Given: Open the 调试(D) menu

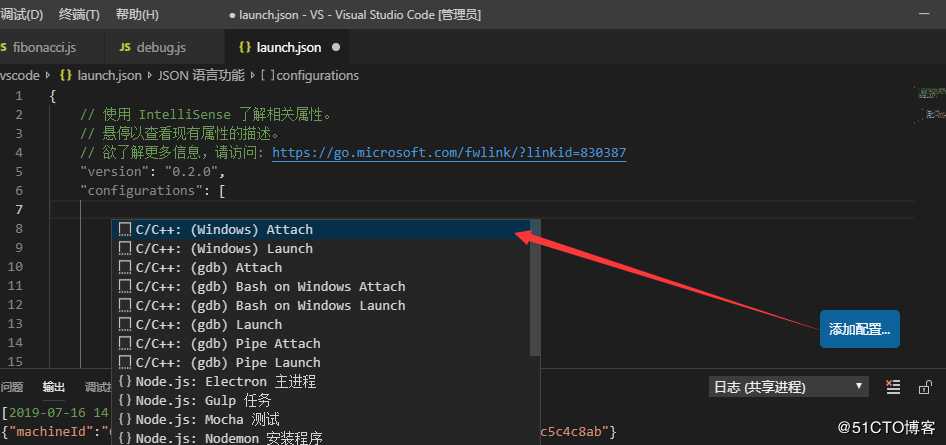Looking at the screenshot, I should tap(21, 14).
